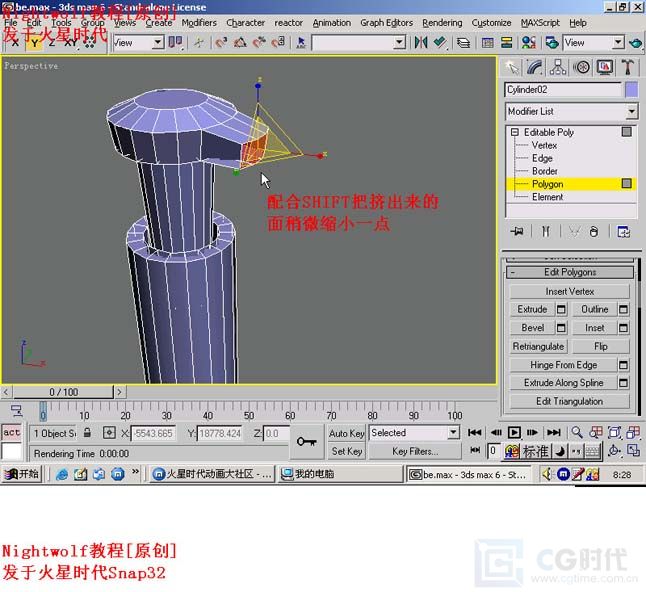Click the Angle Snap toggle icon
This screenshot has height=592, width=646.
click(240, 42)
